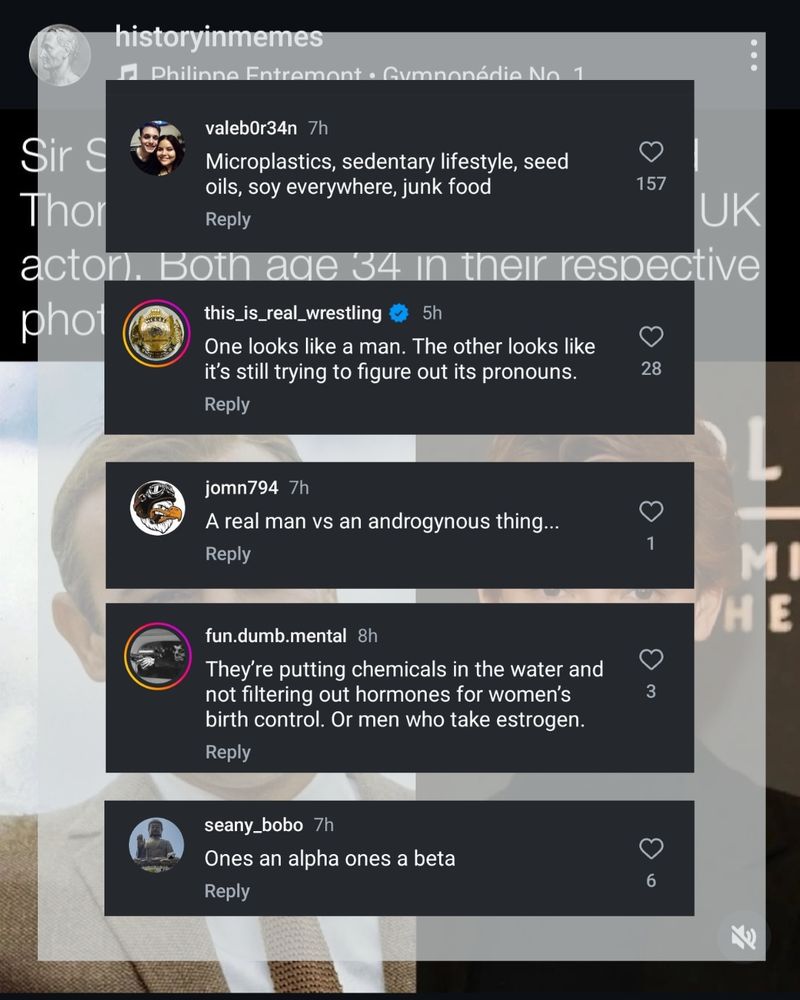Tap the heart on jomn794's comment

coord(651,511)
